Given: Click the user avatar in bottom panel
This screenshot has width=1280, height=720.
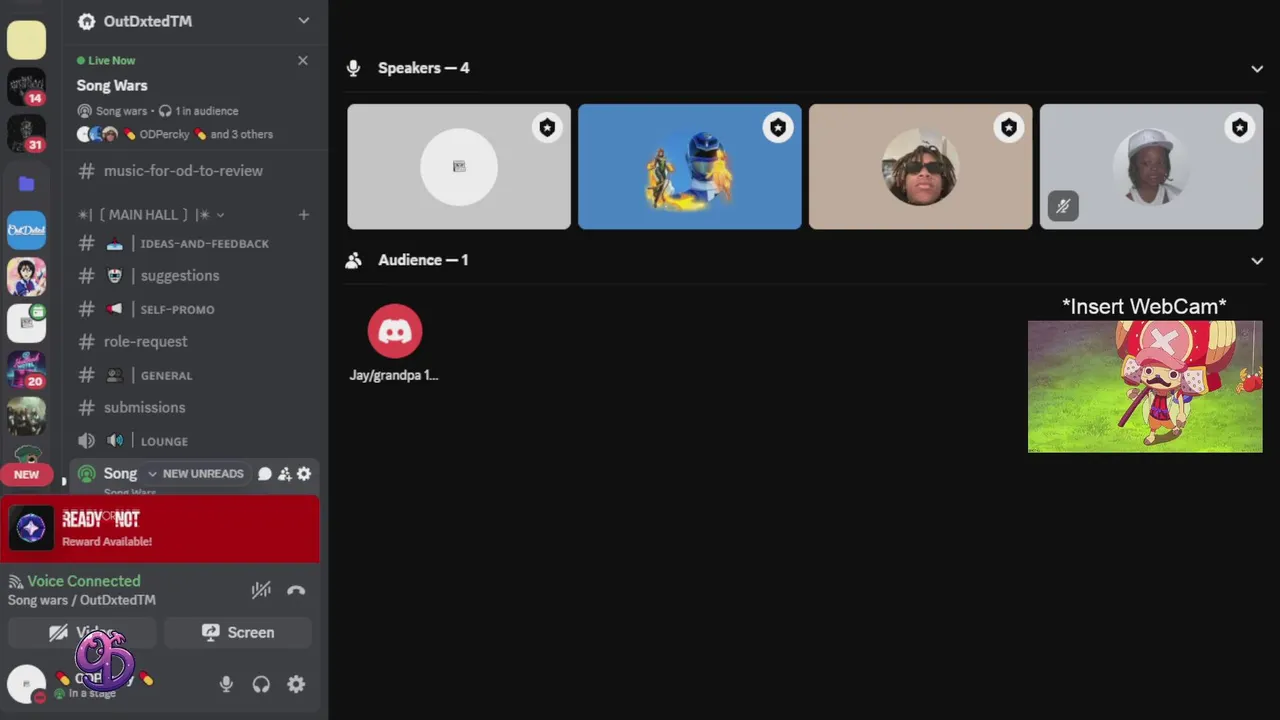Looking at the screenshot, I should click(x=26, y=684).
